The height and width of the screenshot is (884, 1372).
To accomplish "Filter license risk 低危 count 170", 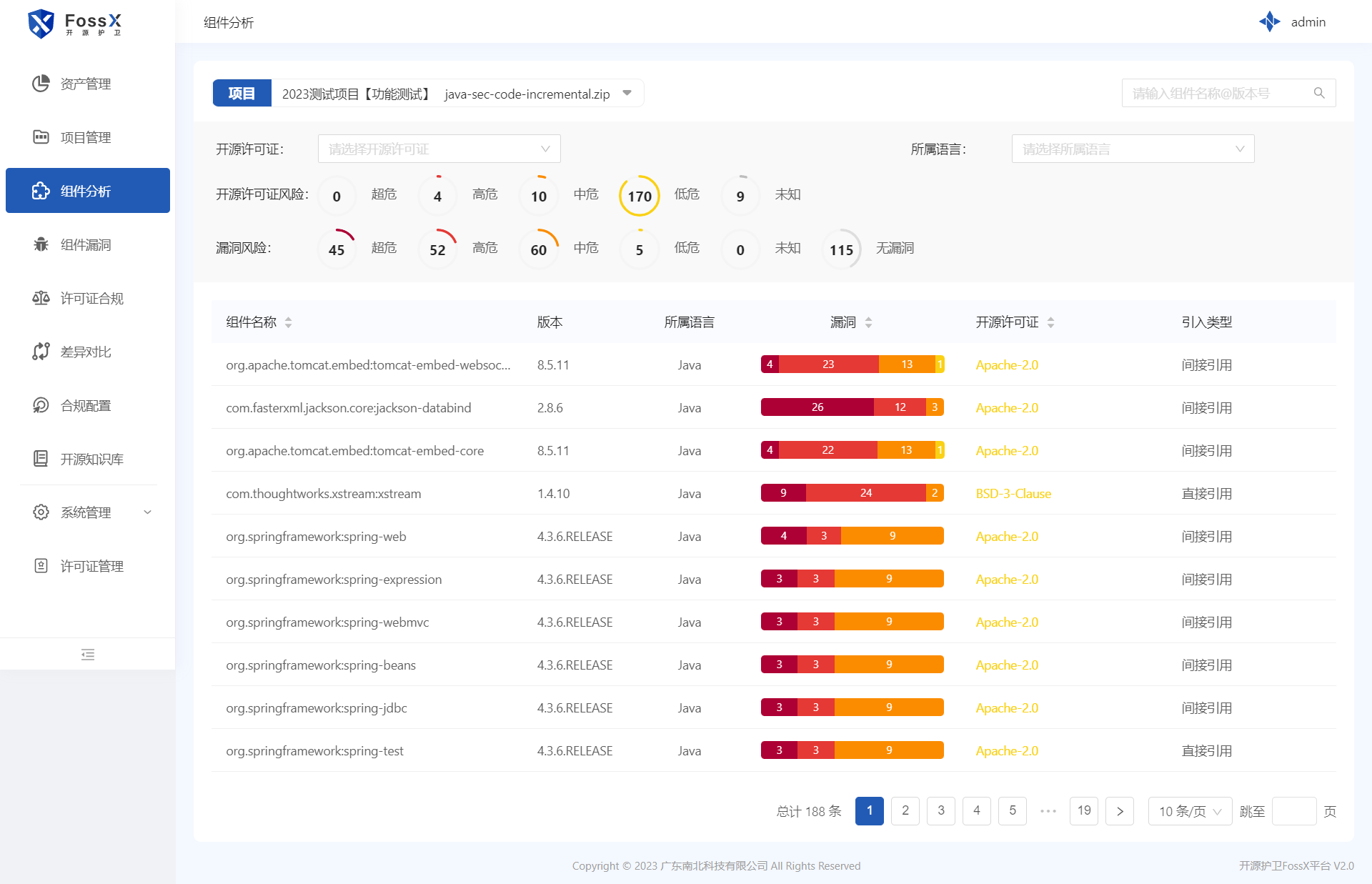I will tap(640, 195).
